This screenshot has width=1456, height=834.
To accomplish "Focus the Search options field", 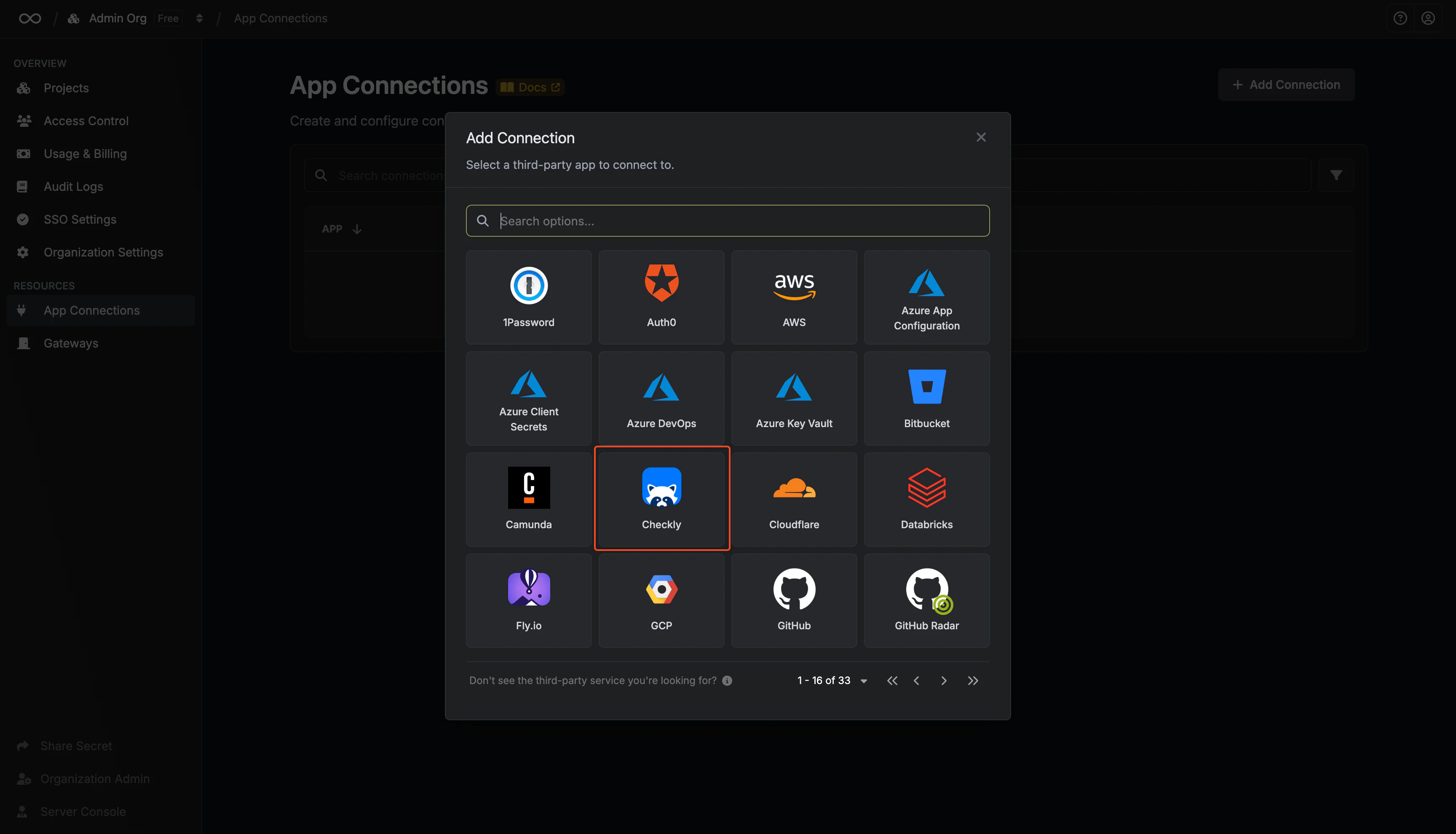I will [728, 221].
